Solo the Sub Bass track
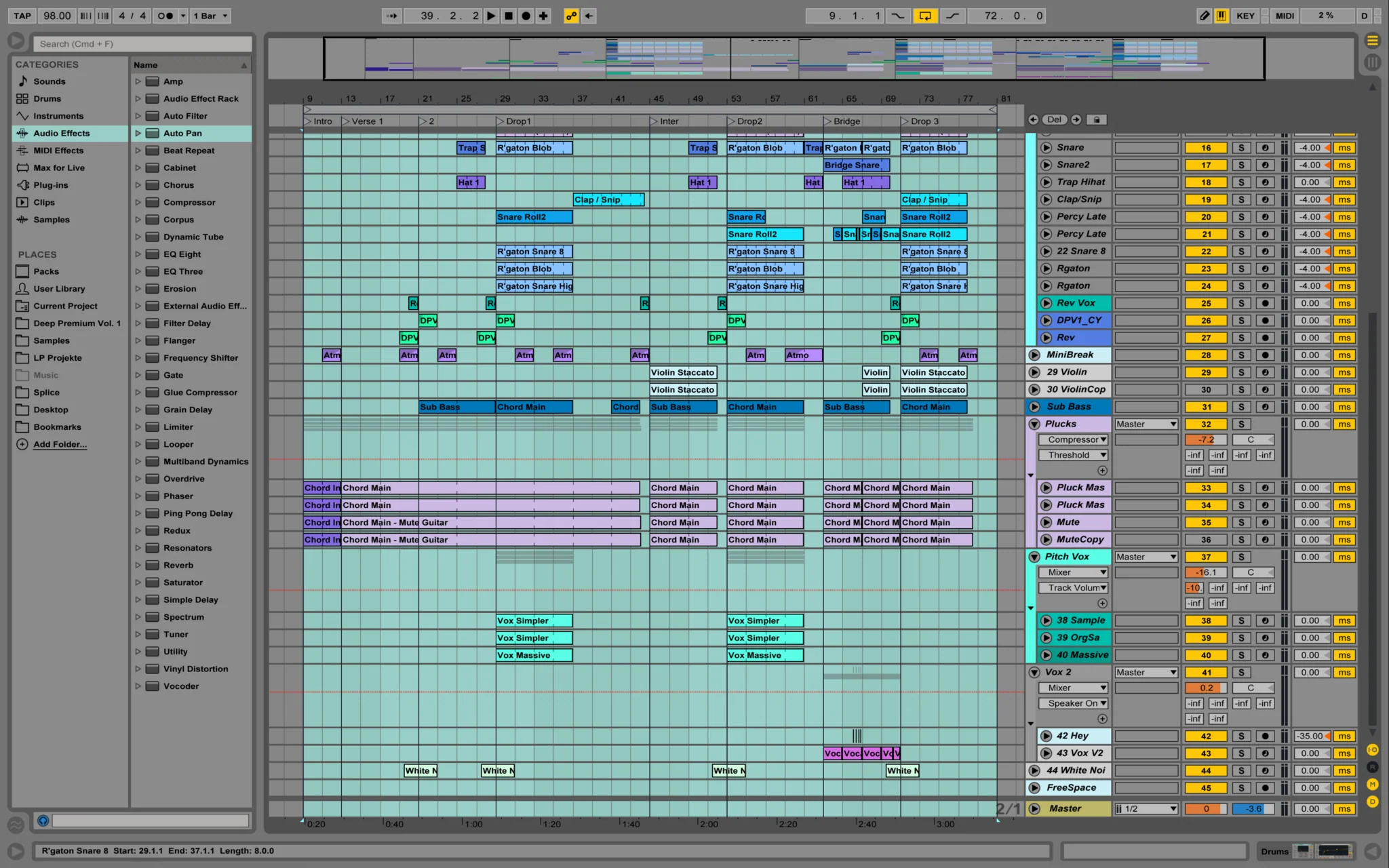The image size is (1389, 868). tap(1241, 407)
